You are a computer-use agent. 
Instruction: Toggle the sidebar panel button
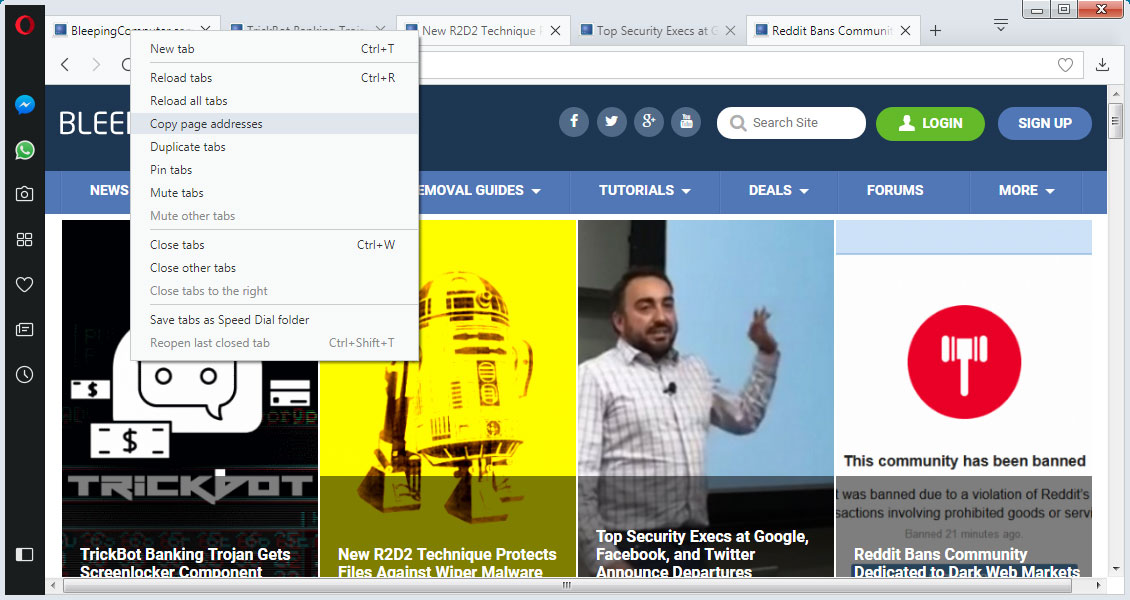pos(25,554)
